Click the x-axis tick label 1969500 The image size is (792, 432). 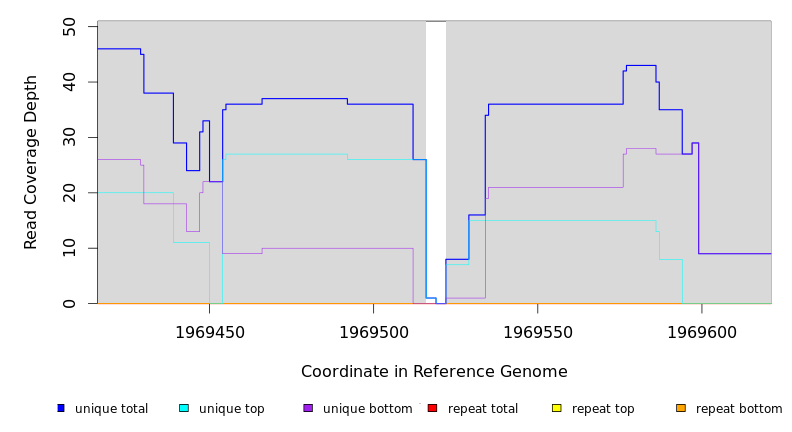(x=374, y=332)
